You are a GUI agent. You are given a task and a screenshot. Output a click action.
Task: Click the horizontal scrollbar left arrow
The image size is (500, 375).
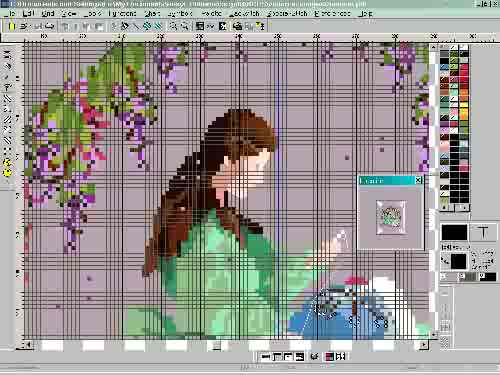click(x=28, y=344)
